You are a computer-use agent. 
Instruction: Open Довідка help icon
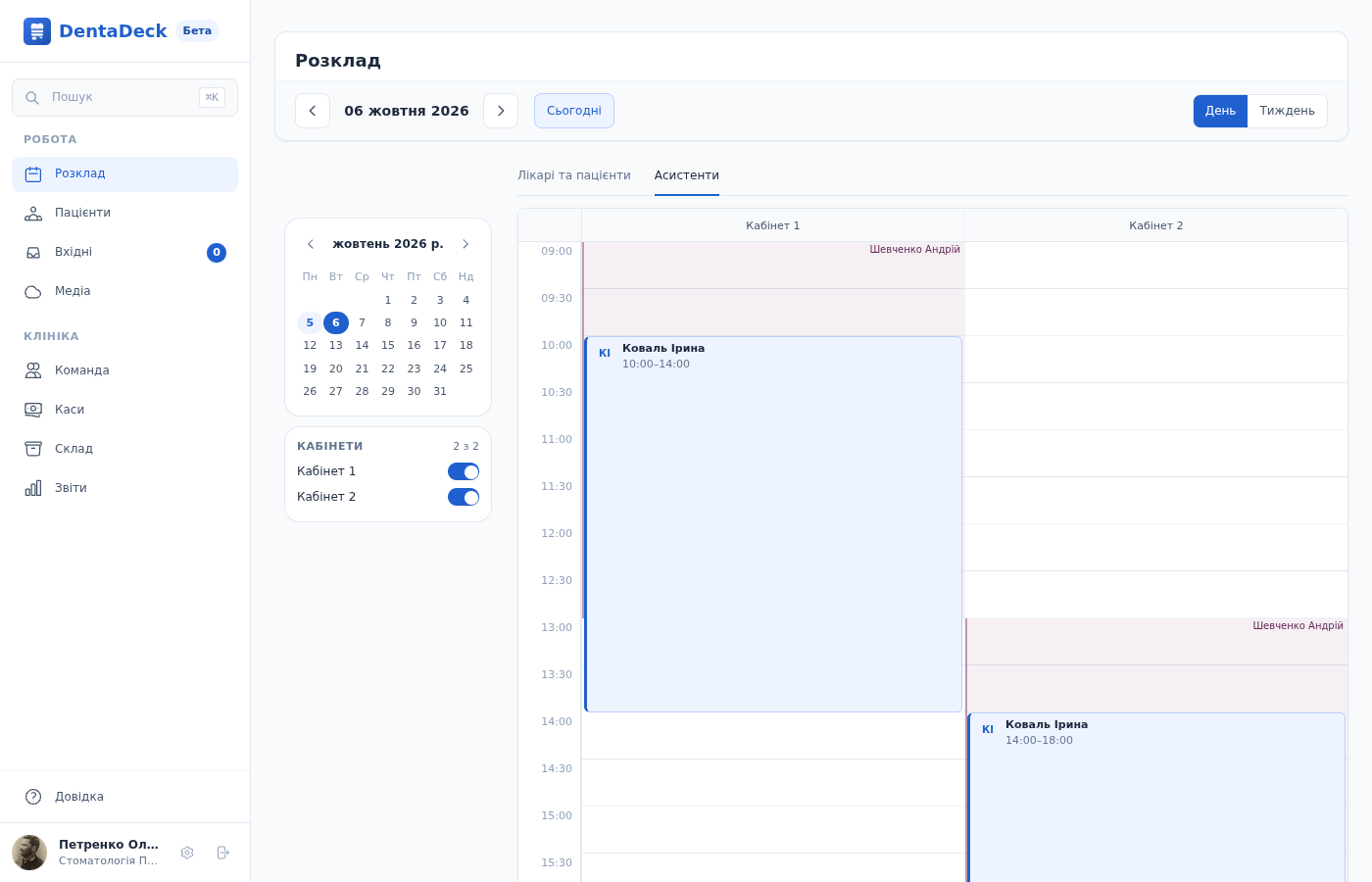pyautogui.click(x=33, y=797)
